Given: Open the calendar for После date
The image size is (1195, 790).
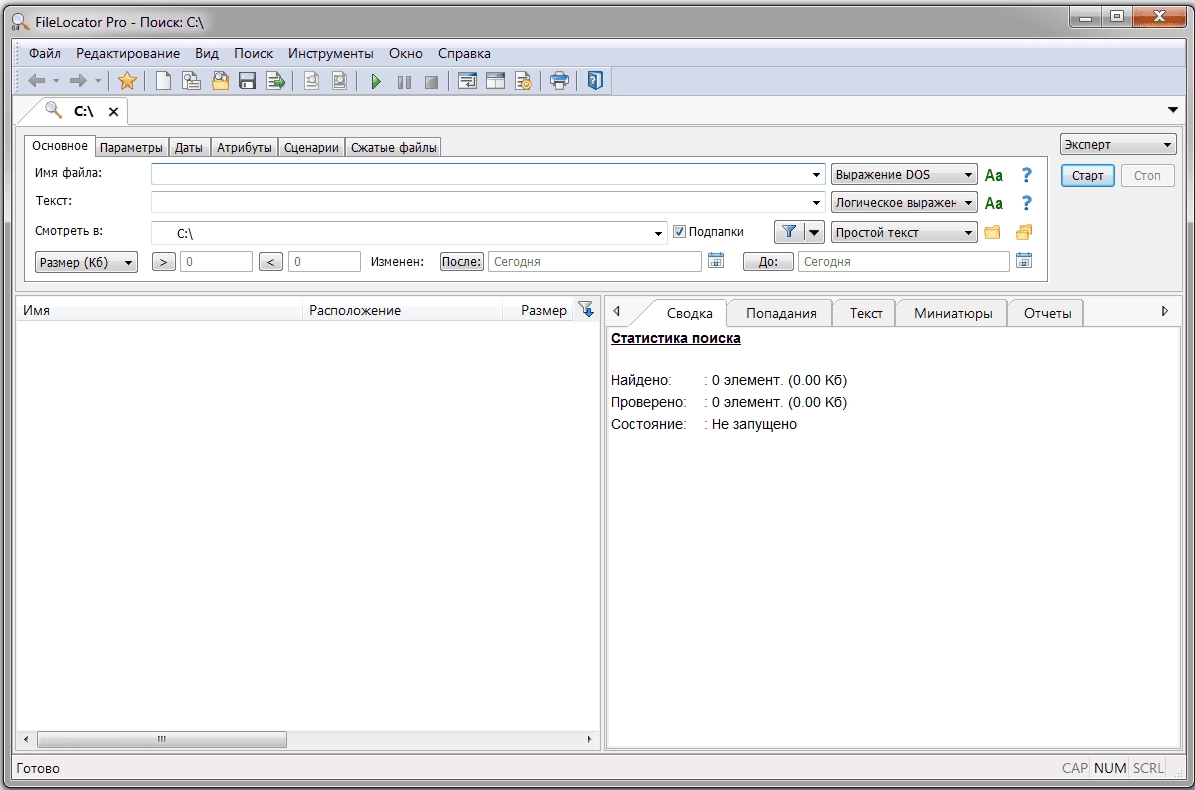Looking at the screenshot, I should [716, 261].
